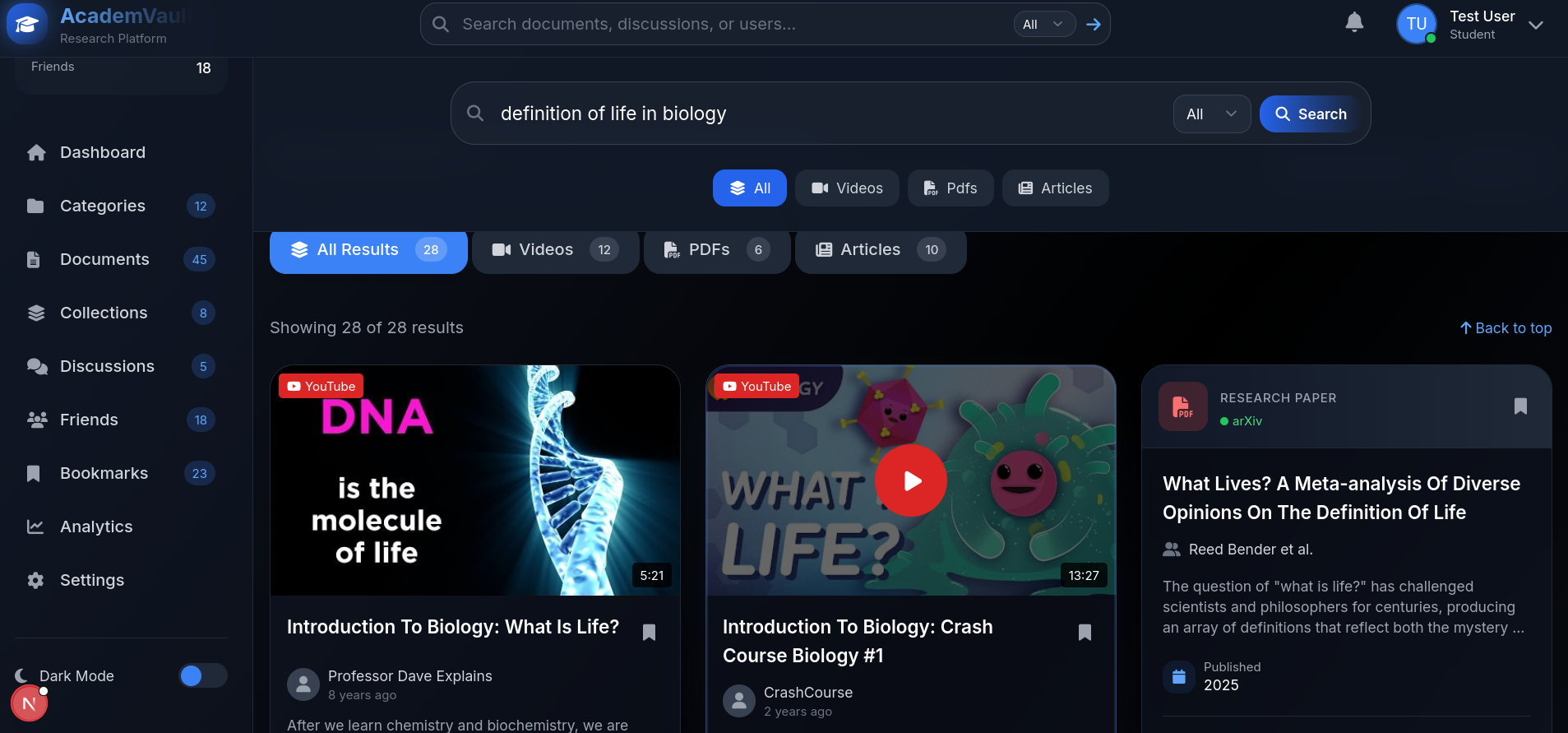This screenshot has height=733, width=1568.
Task: Click the red N badge at bottom left
Action: tap(29, 704)
